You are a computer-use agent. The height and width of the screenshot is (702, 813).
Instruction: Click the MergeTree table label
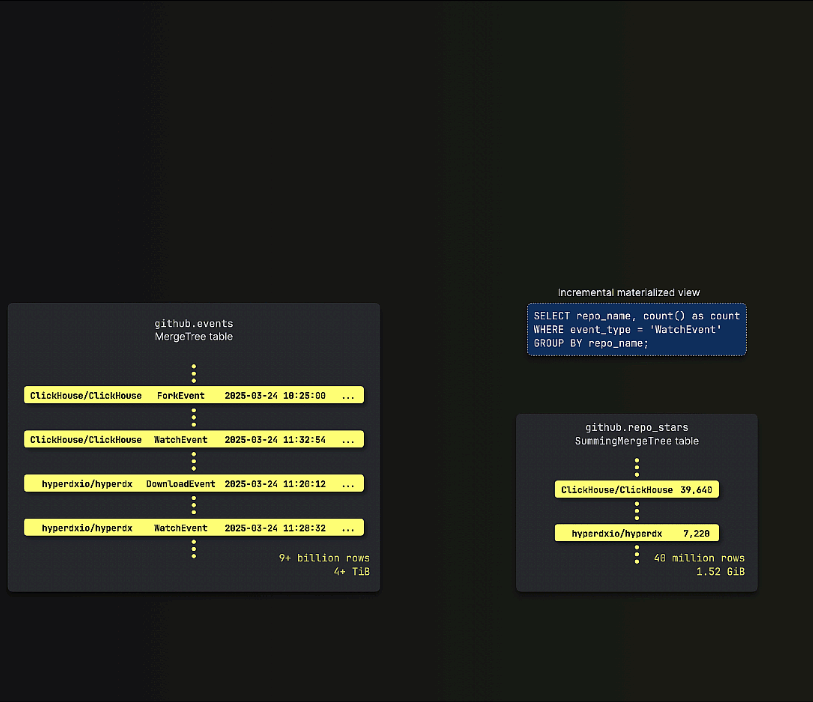(x=193, y=337)
